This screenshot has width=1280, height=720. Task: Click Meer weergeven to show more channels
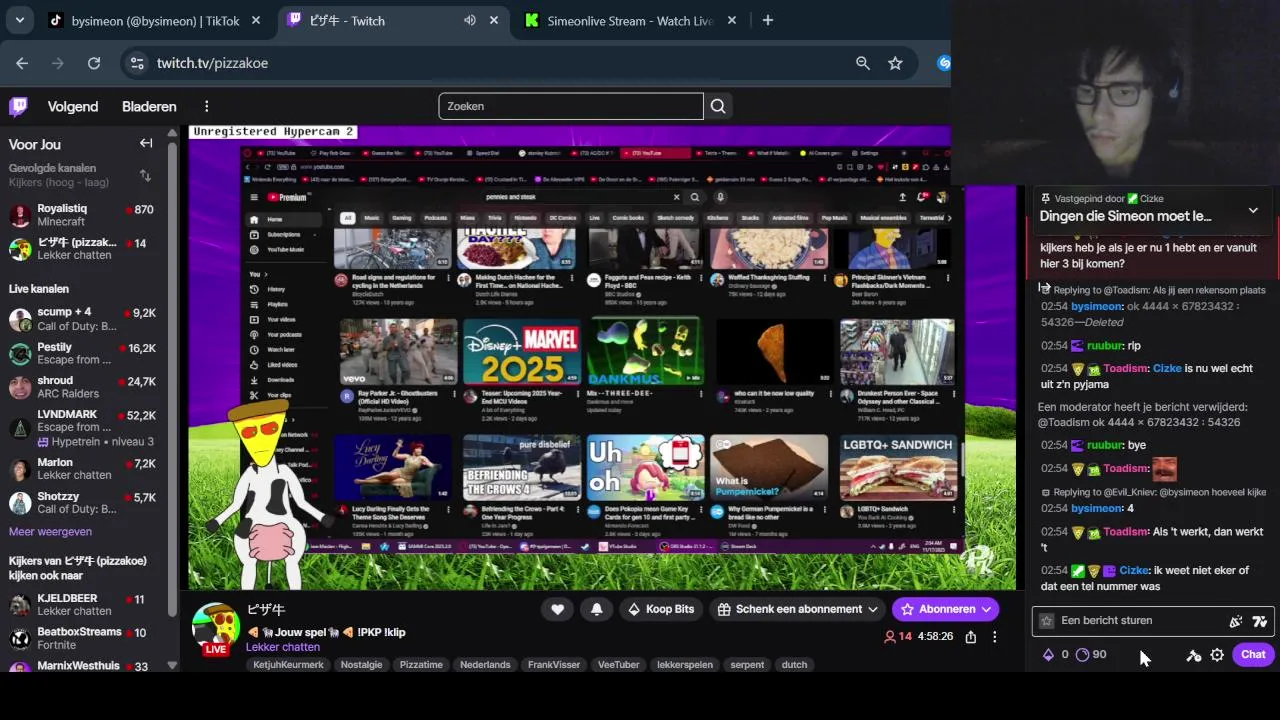(50, 532)
